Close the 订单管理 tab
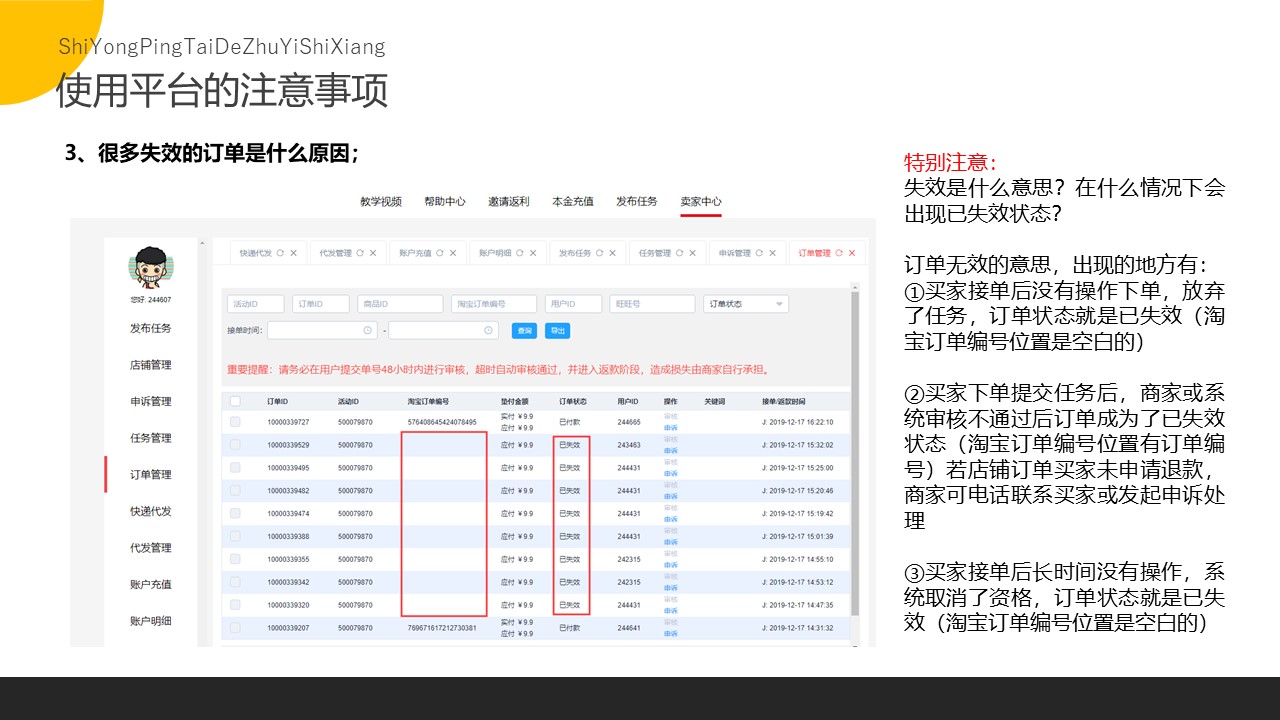 coord(852,253)
